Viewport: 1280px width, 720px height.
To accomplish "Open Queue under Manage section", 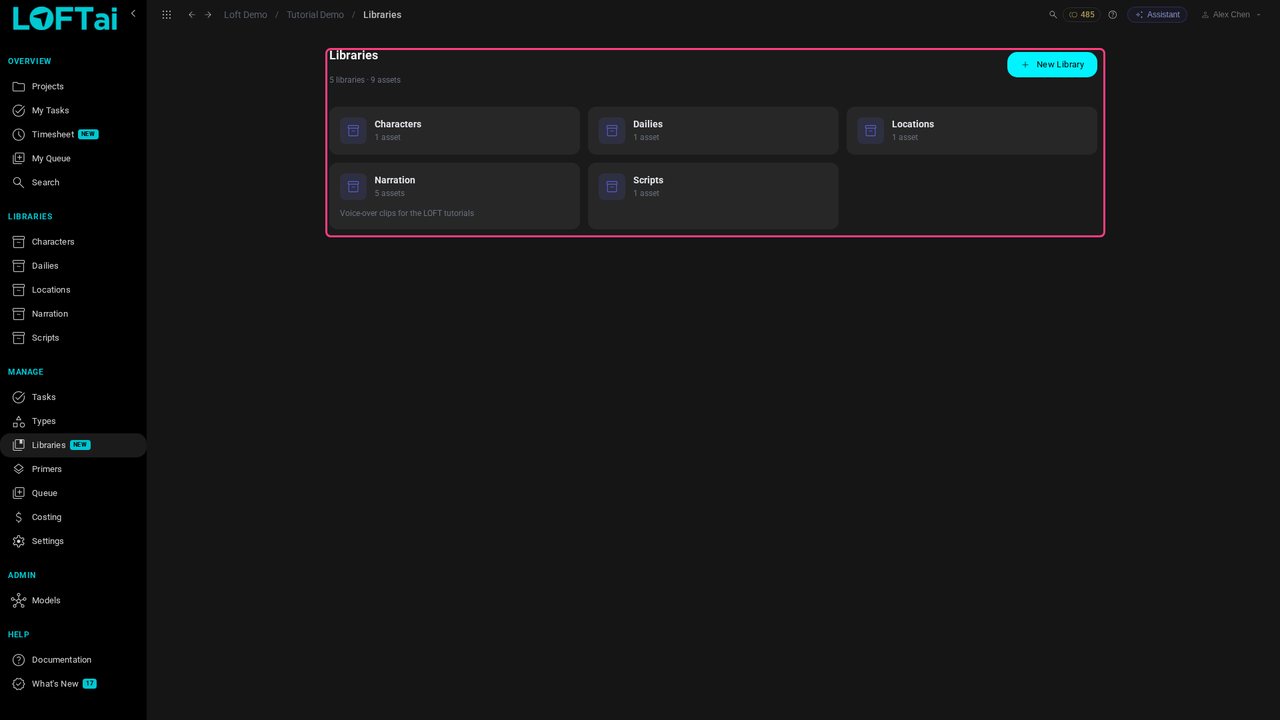I will point(73,493).
